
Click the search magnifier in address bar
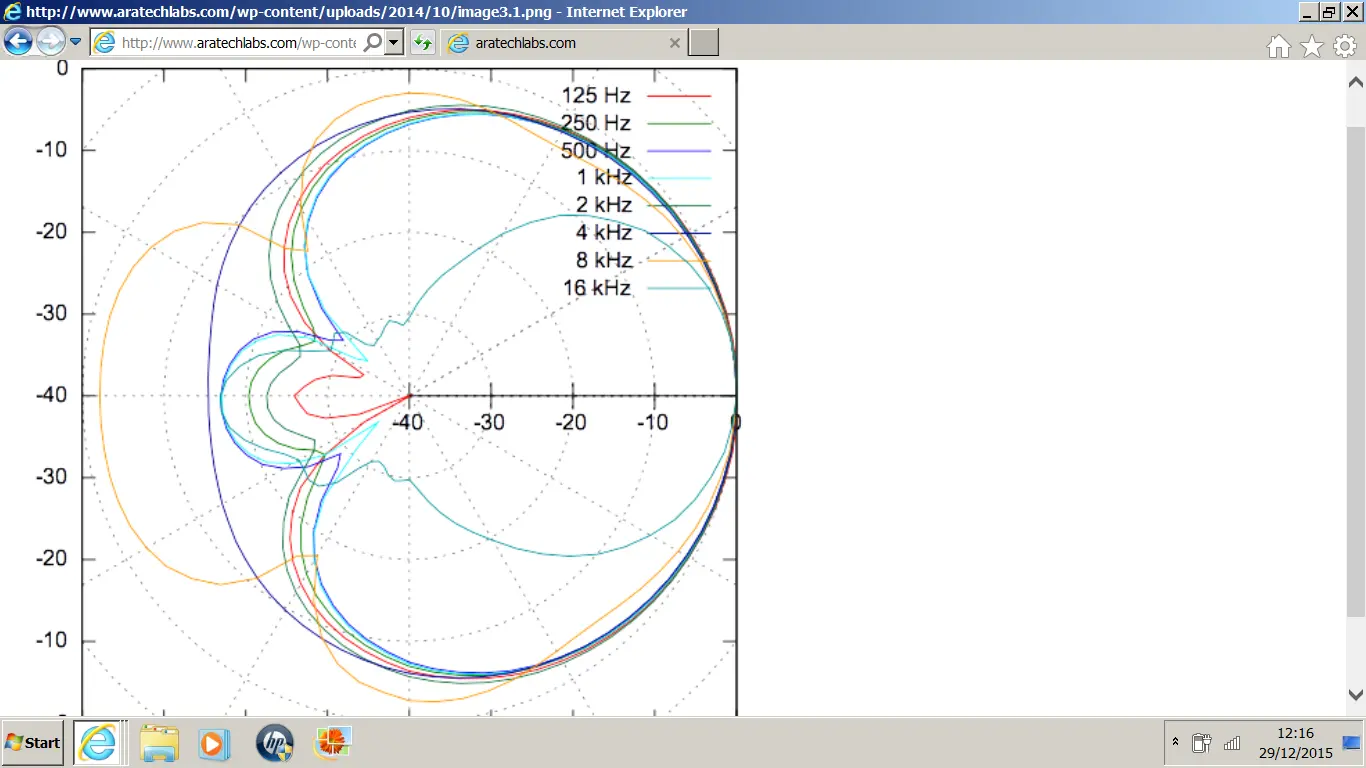pos(372,43)
